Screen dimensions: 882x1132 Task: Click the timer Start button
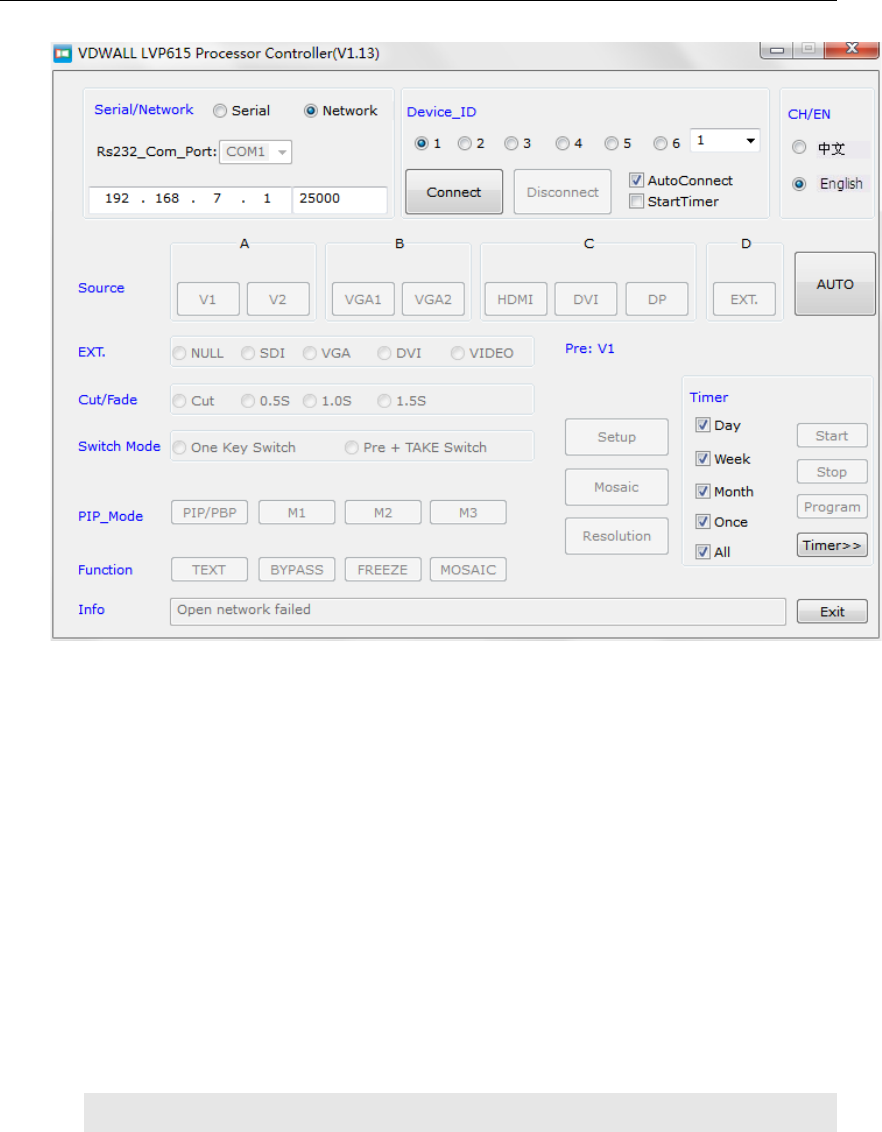click(832, 436)
